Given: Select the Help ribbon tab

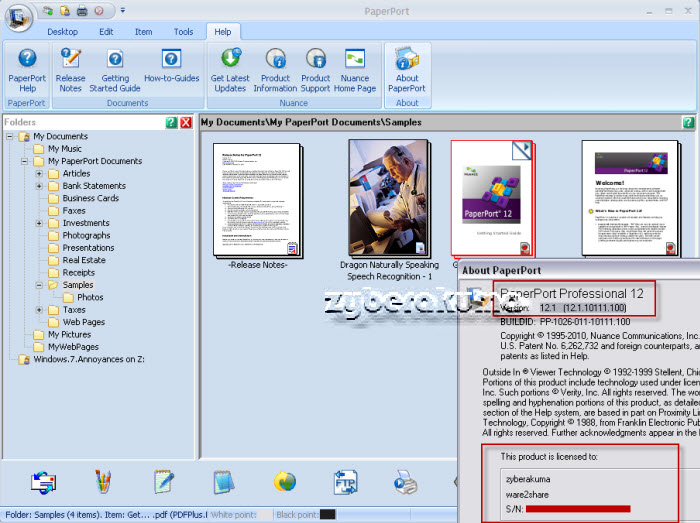Looking at the screenshot, I should (223, 32).
